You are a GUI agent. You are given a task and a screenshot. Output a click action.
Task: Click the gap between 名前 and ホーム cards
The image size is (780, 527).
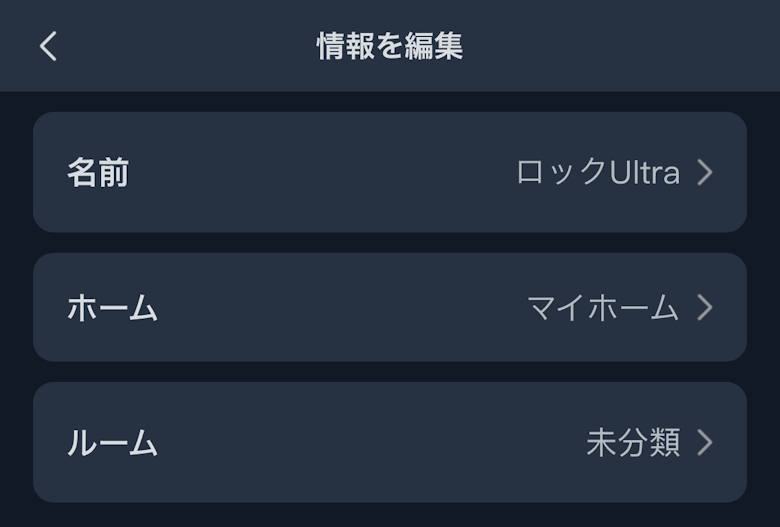tap(390, 243)
